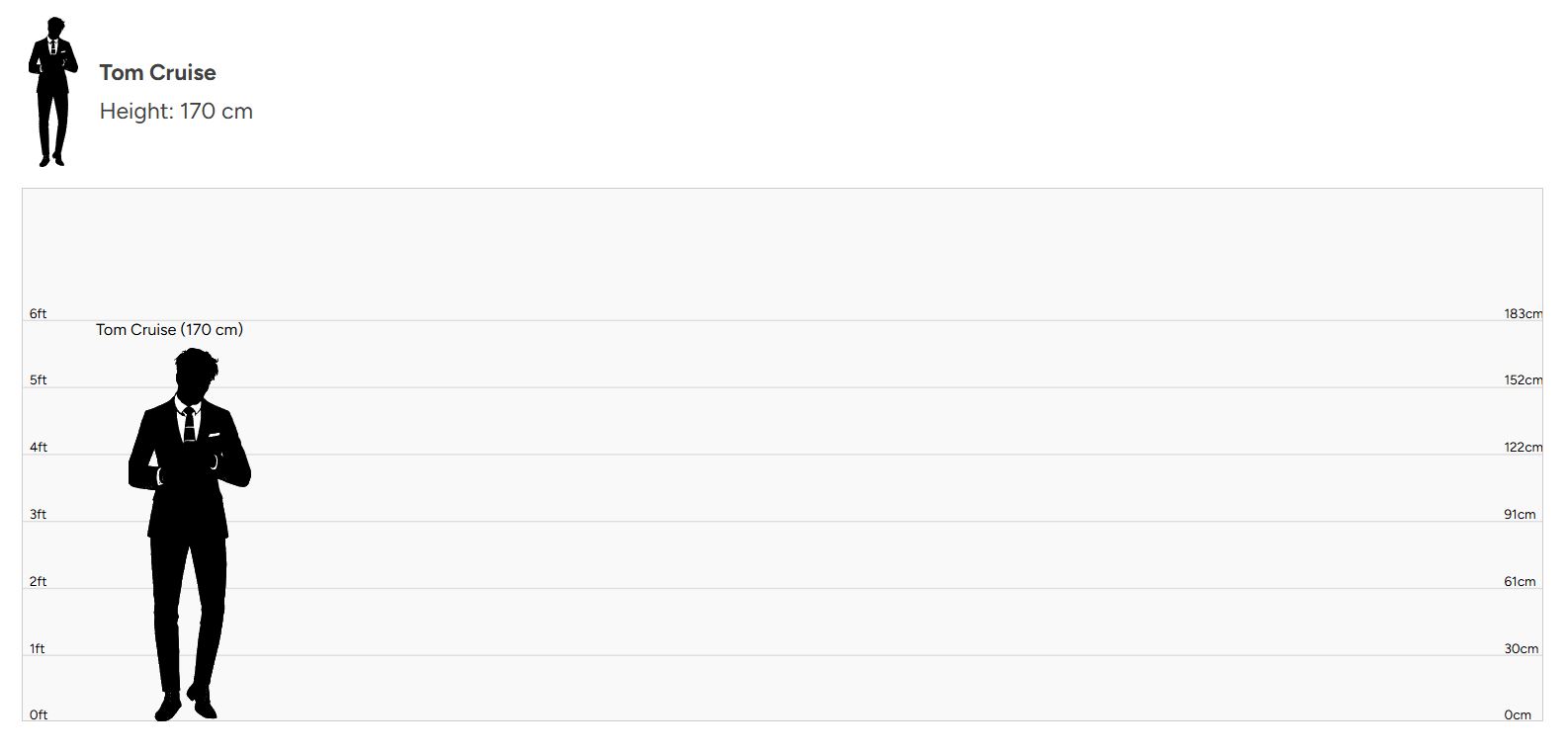Click the 3ft scale label
1568x753 pixels.
(38, 514)
